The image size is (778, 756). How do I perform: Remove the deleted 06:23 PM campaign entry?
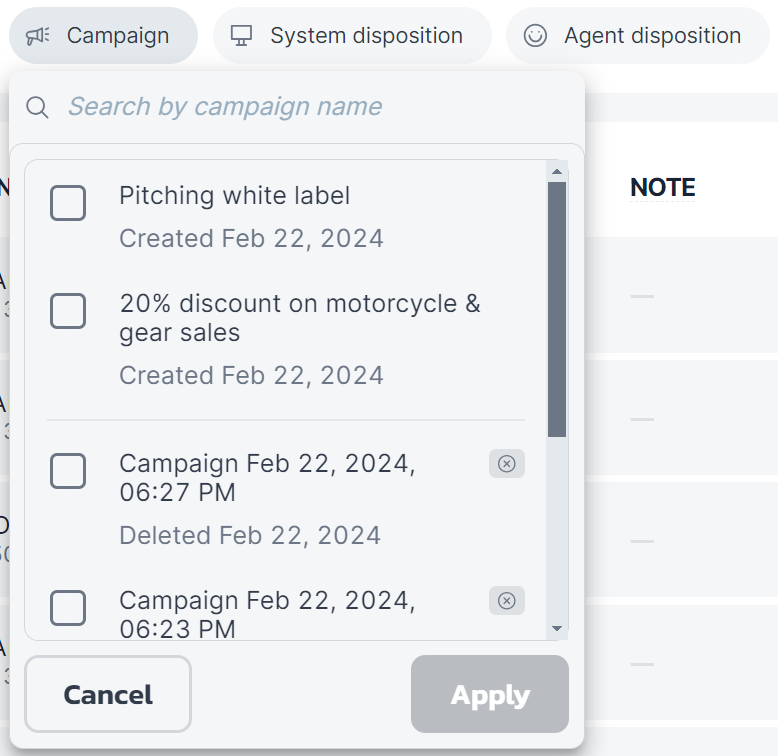[506, 601]
